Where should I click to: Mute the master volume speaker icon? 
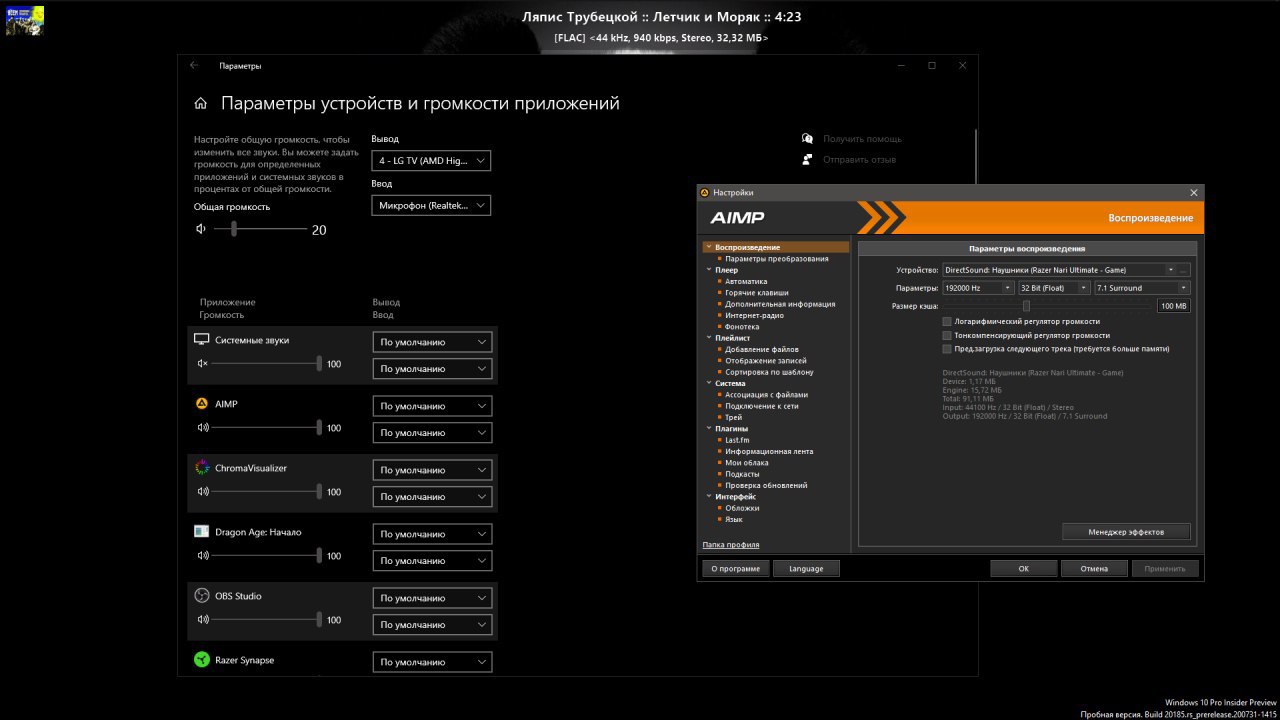[x=201, y=229]
